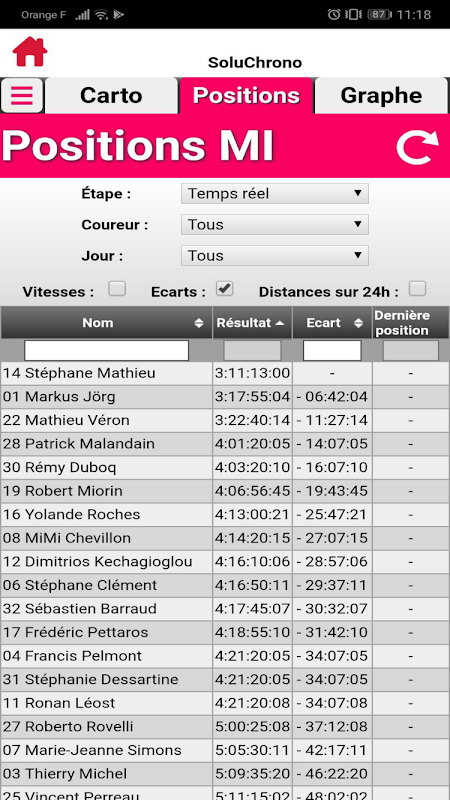Open the hamburger menu button

pyautogui.click(x=21, y=95)
